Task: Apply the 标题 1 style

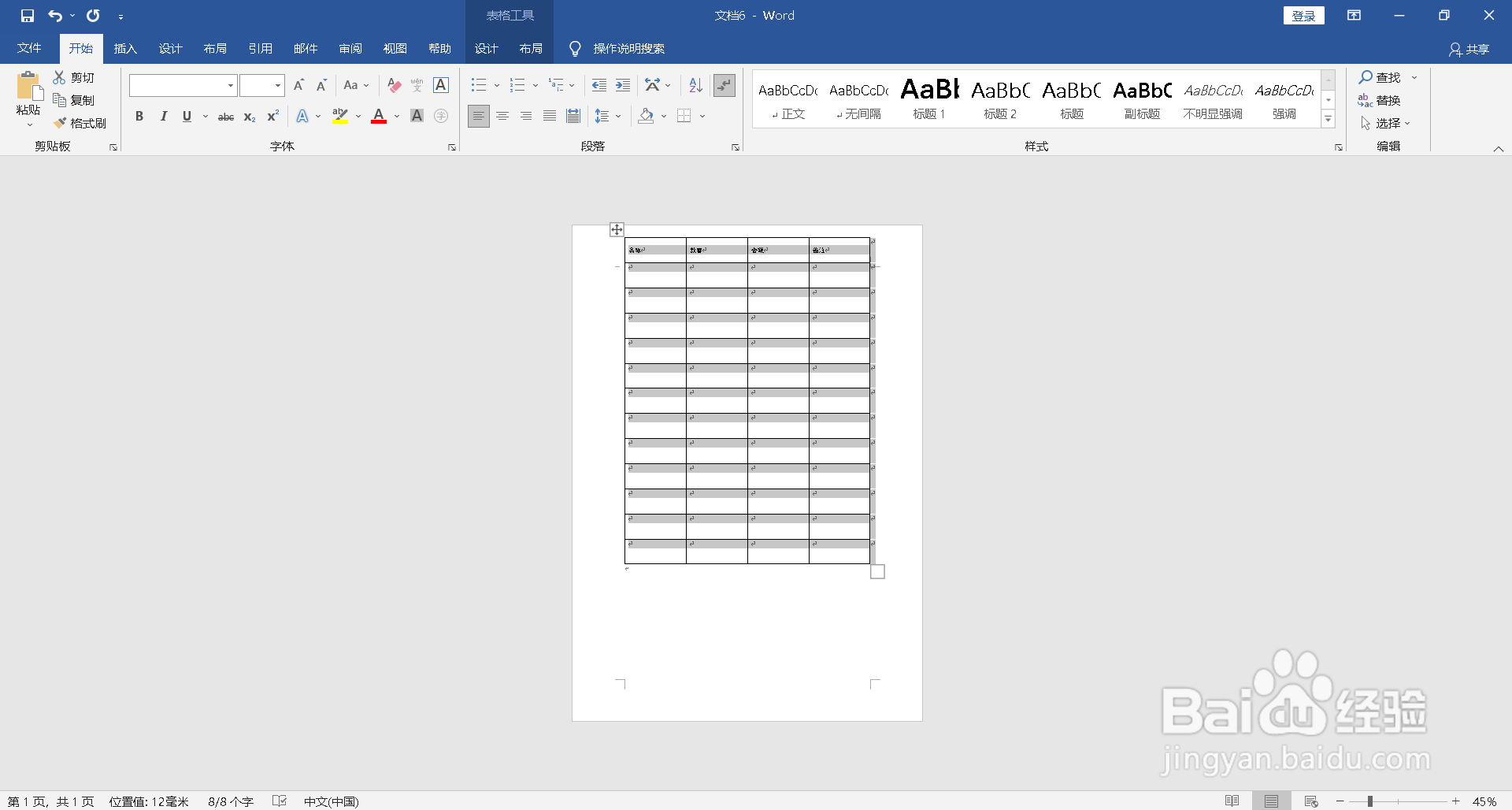Action: click(x=929, y=98)
